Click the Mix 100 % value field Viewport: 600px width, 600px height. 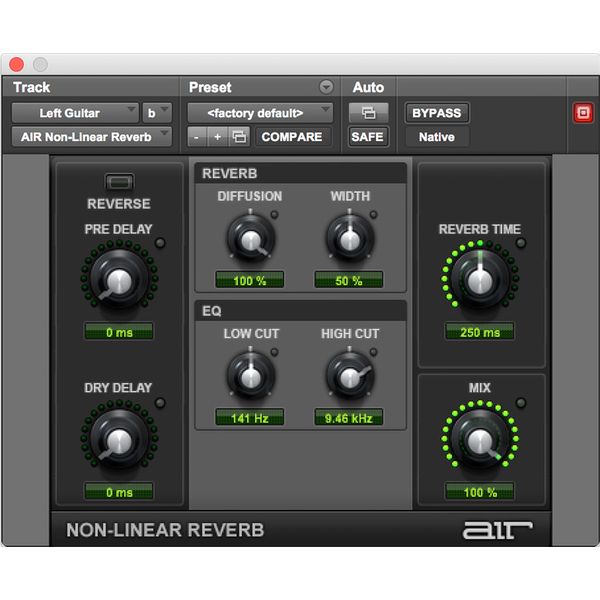coord(479,491)
